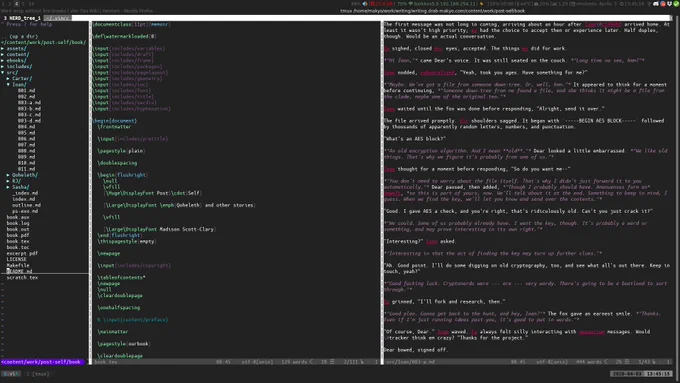Open 002.md in the file tree
The width and height of the screenshot is (680, 383).
26,97
